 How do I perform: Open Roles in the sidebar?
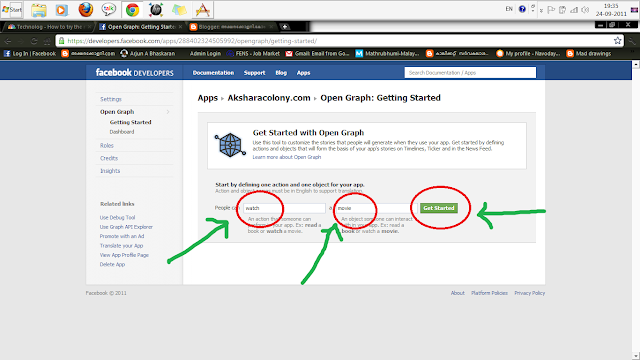(x=107, y=145)
